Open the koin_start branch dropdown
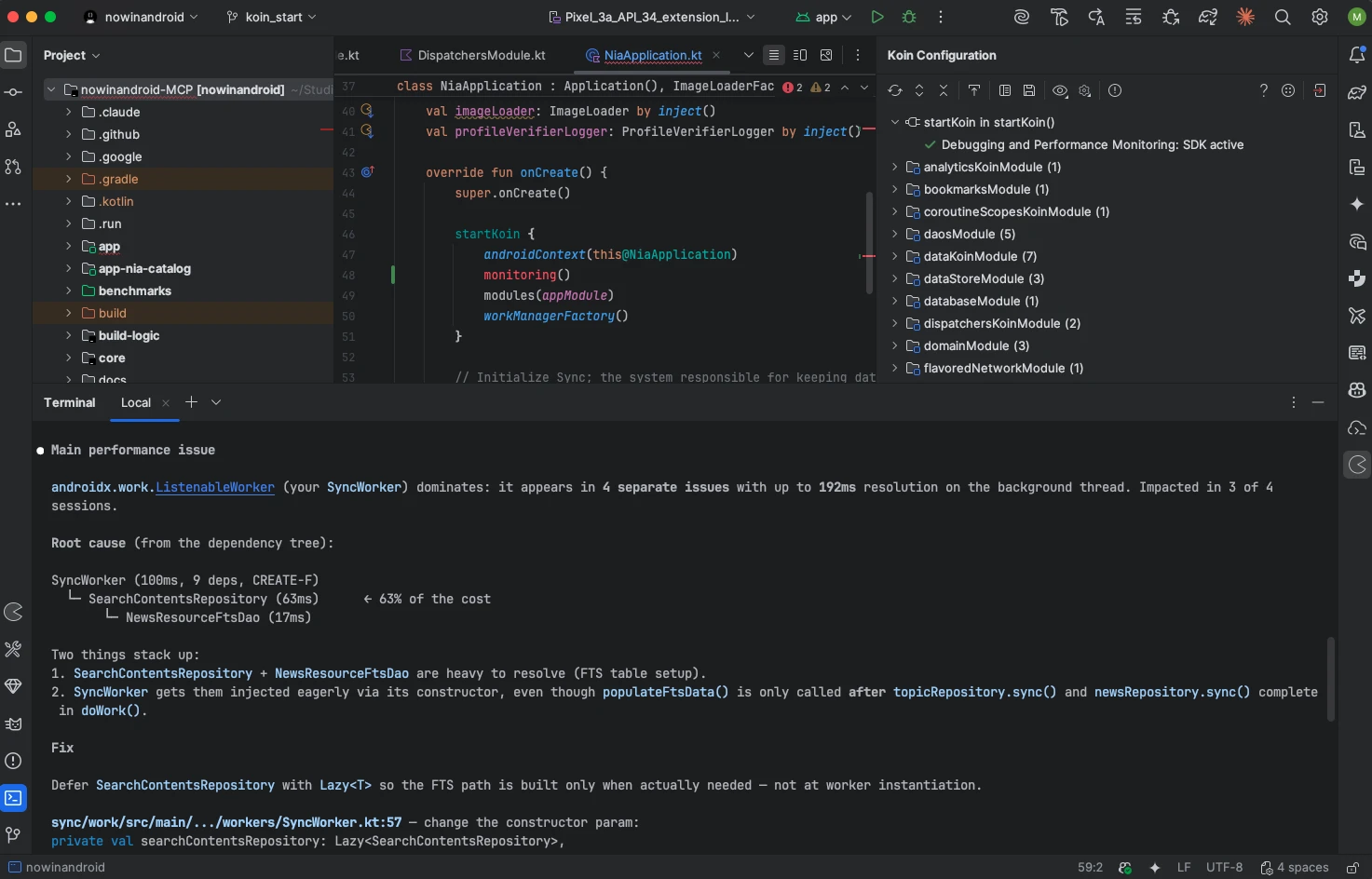 tap(271, 17)
